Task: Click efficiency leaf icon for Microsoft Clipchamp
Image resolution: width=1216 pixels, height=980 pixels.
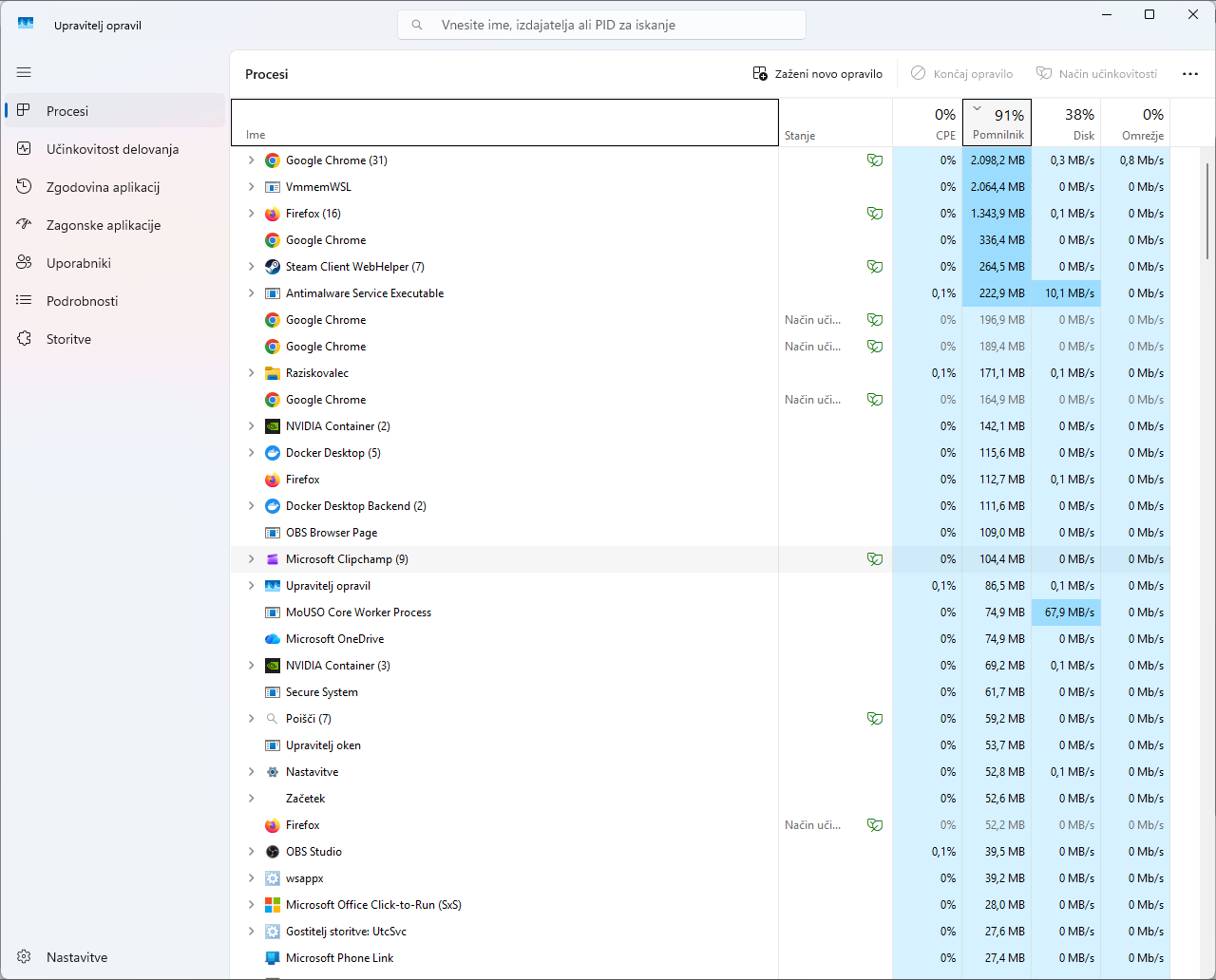Action: [x=875, y=559]
